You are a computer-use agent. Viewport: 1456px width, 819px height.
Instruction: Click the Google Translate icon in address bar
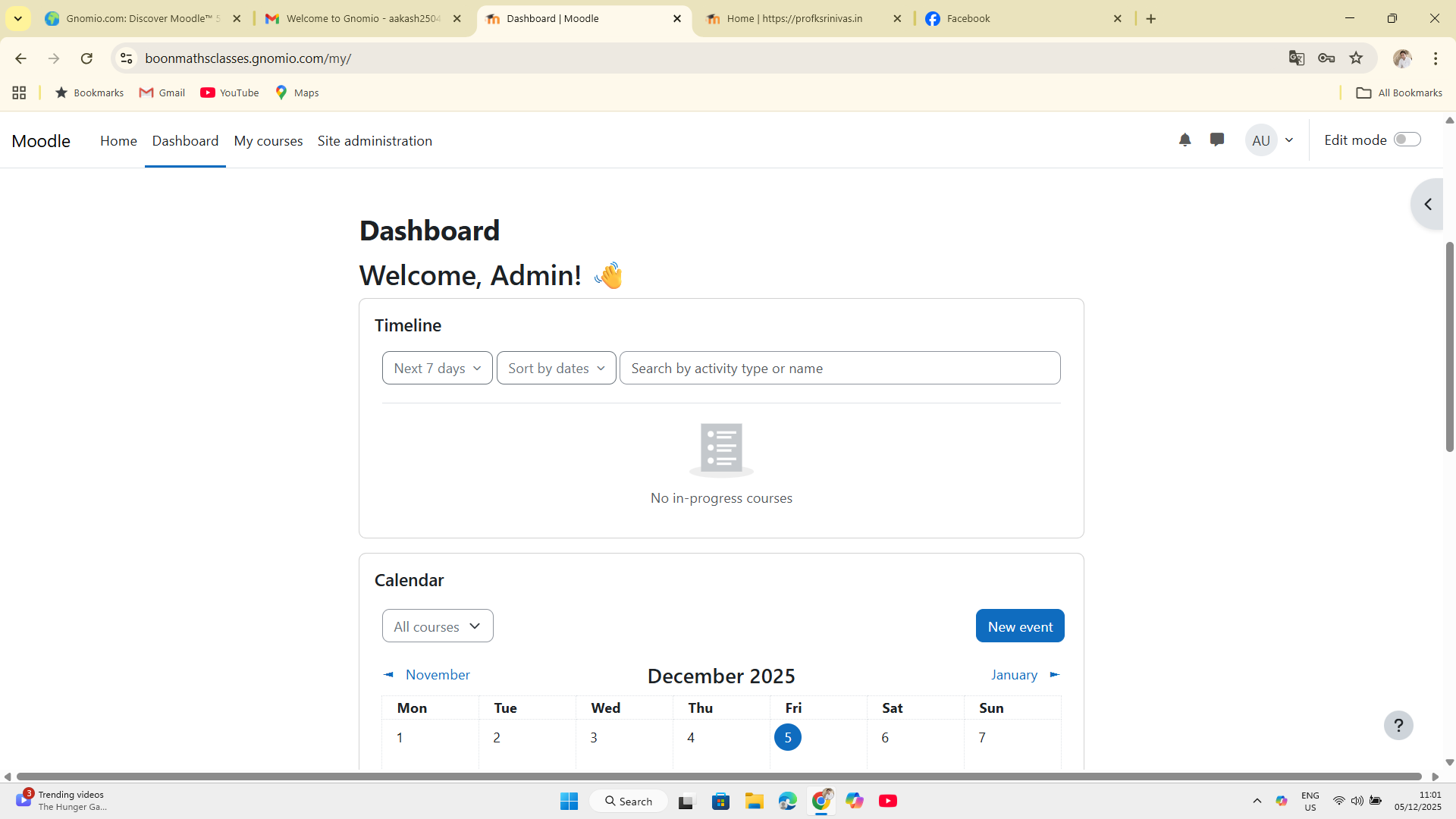click(1296, 58)
